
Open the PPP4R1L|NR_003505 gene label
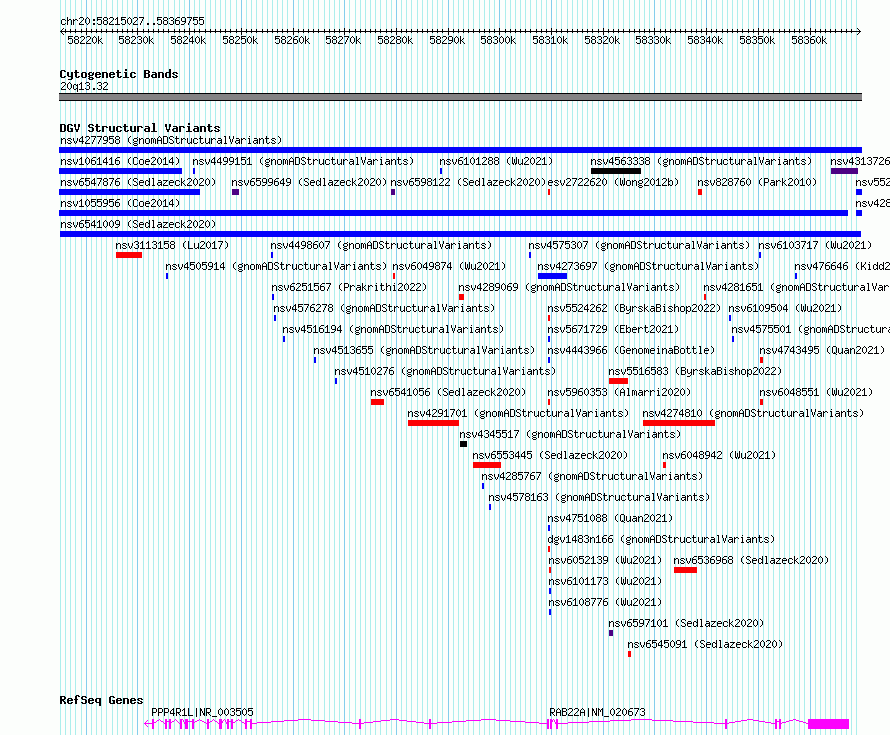pos(202,712)
